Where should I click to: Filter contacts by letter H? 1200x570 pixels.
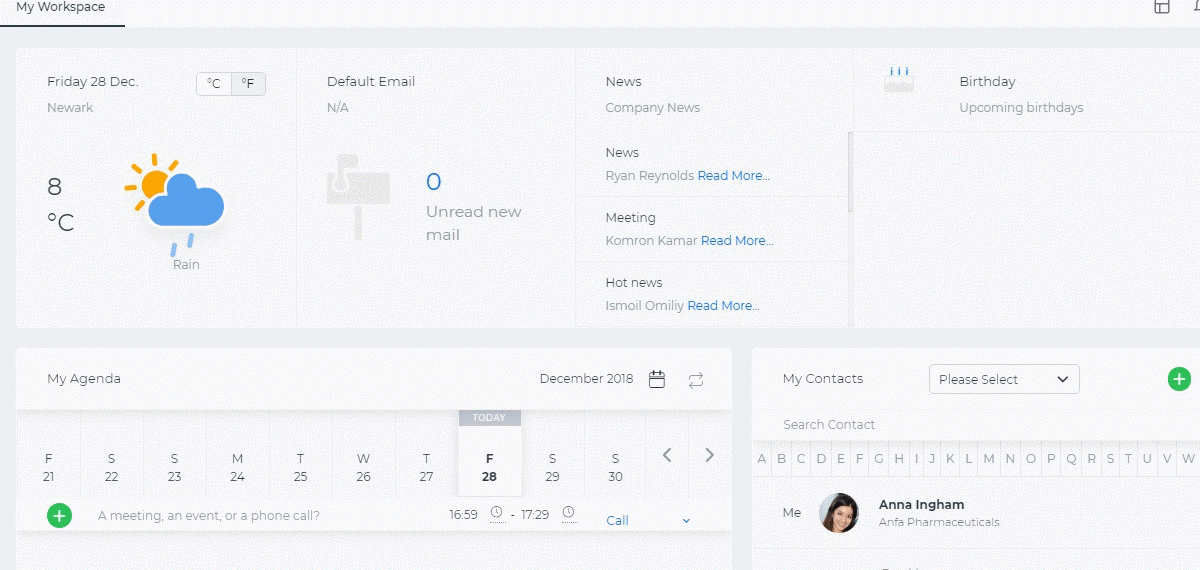[899, 459]
